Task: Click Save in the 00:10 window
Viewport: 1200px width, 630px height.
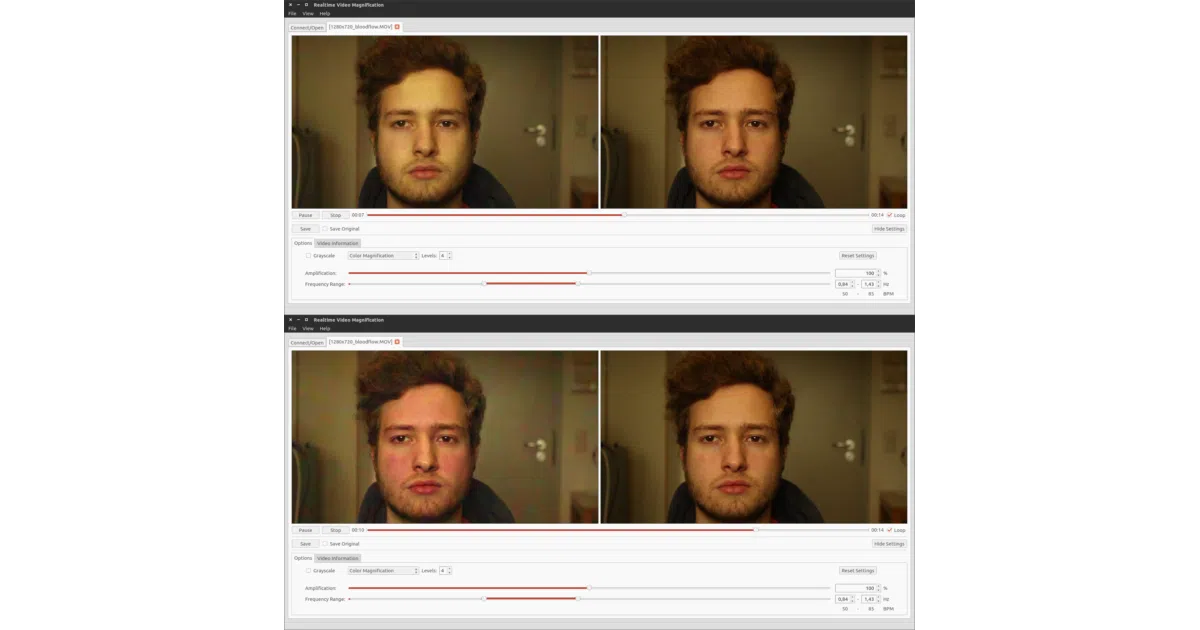Action: pyautogui.click(x=305, y=544)
